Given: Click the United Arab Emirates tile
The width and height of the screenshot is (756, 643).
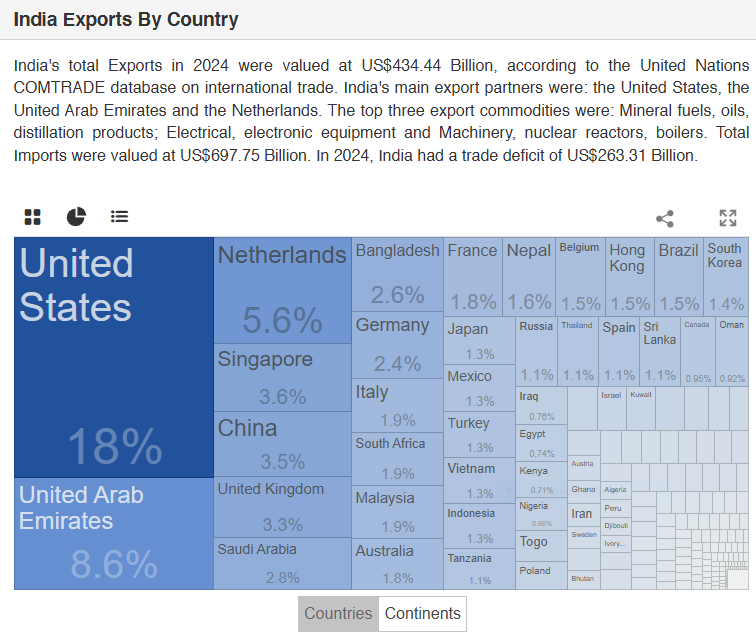Looking at the screenshot, I should (x=114, y=534).
